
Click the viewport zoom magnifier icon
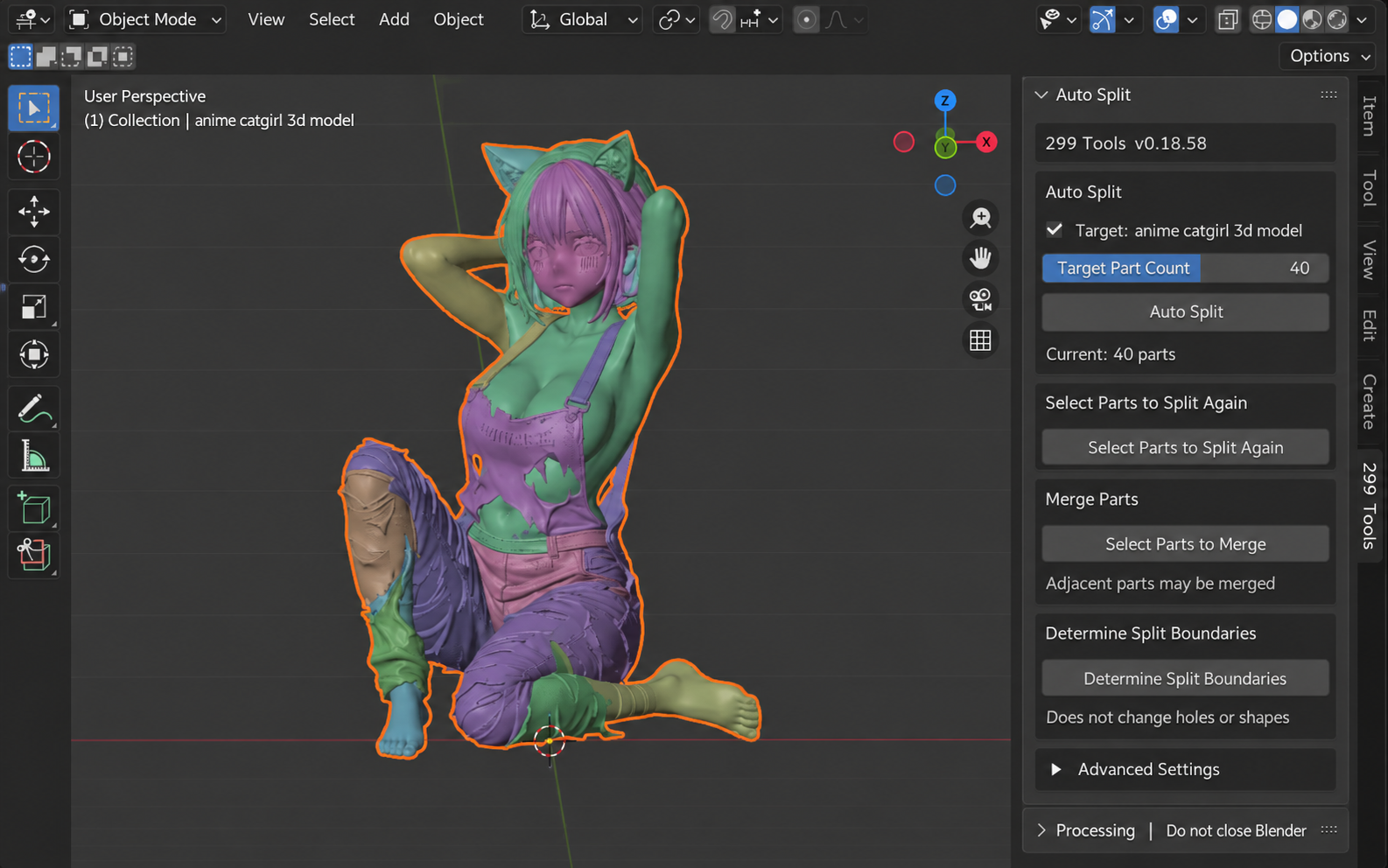980,217
